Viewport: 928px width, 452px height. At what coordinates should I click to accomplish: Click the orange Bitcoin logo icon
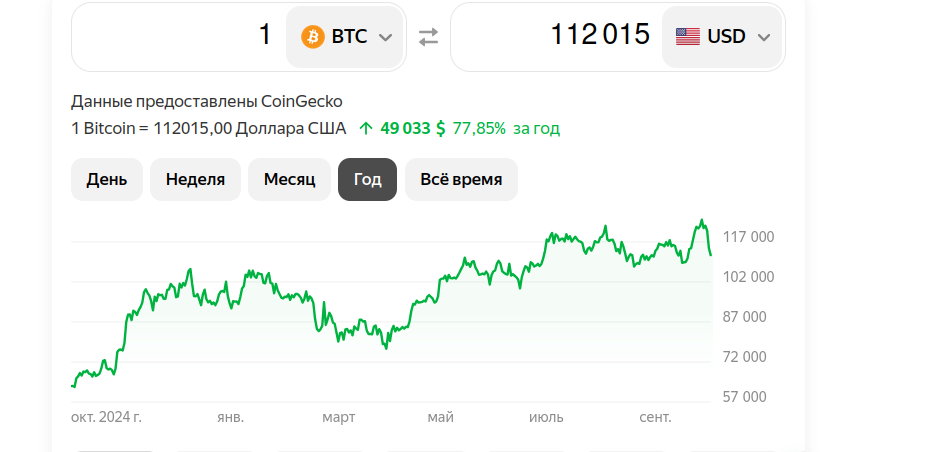(x=313, y=37)
